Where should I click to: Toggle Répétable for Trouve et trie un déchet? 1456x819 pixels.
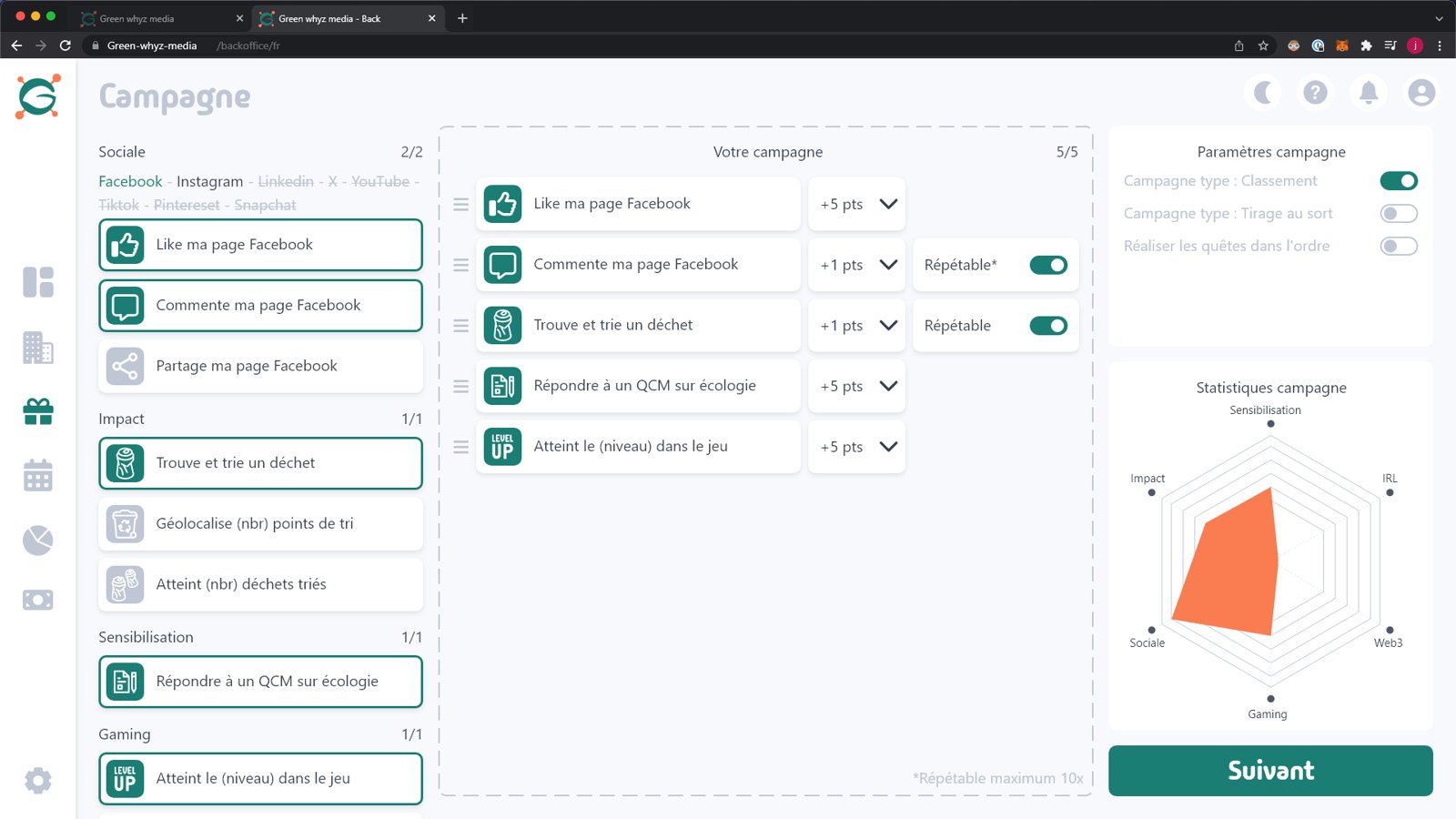click(1048, 326)
